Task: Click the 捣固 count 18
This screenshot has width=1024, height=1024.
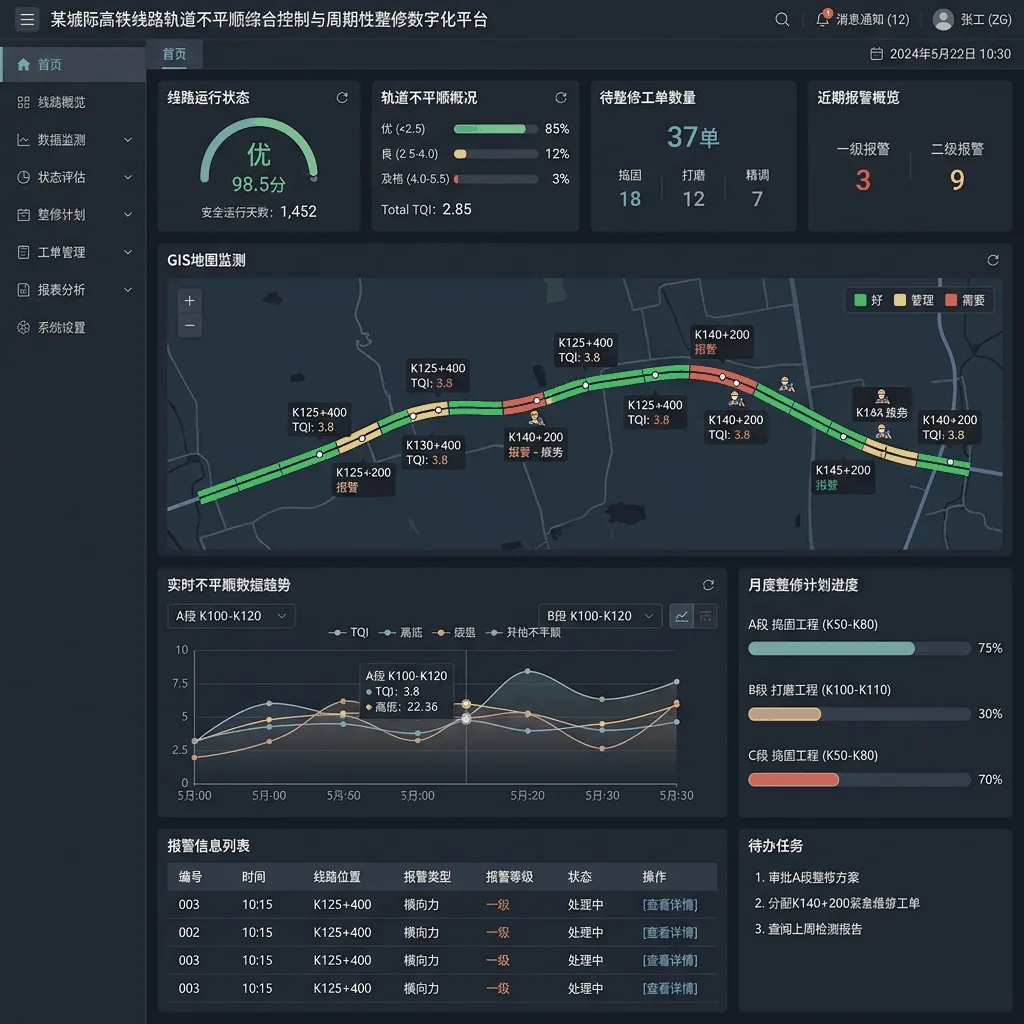Action: (630, 199)
